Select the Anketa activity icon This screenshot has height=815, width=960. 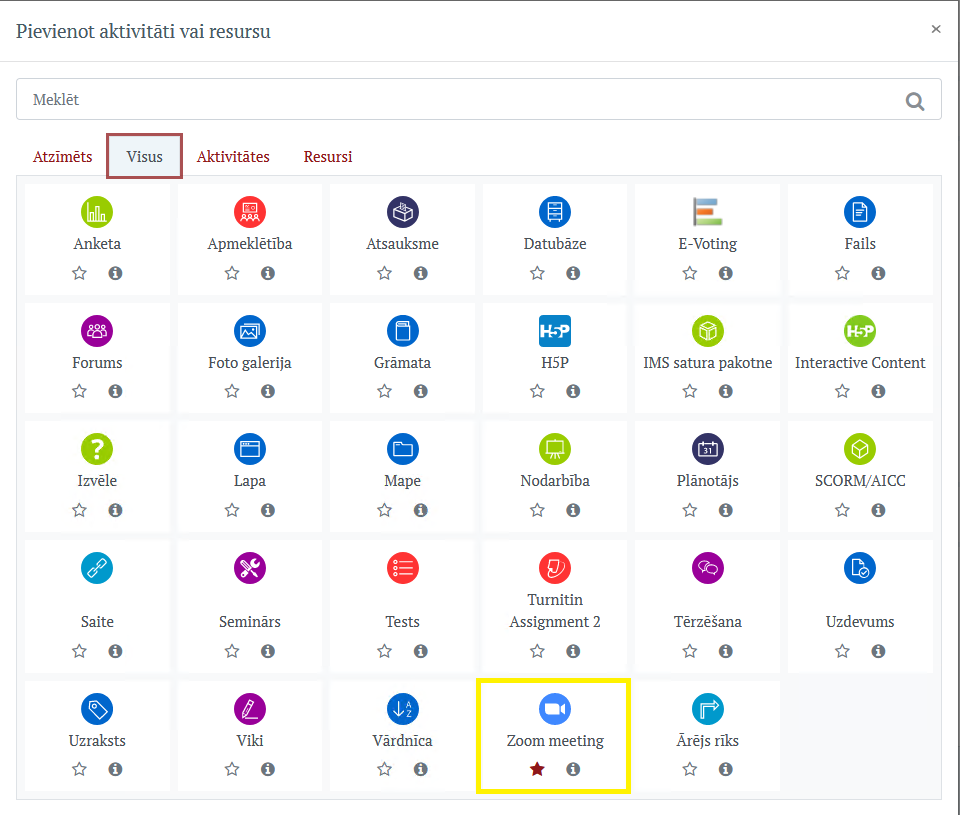point(97,212)
